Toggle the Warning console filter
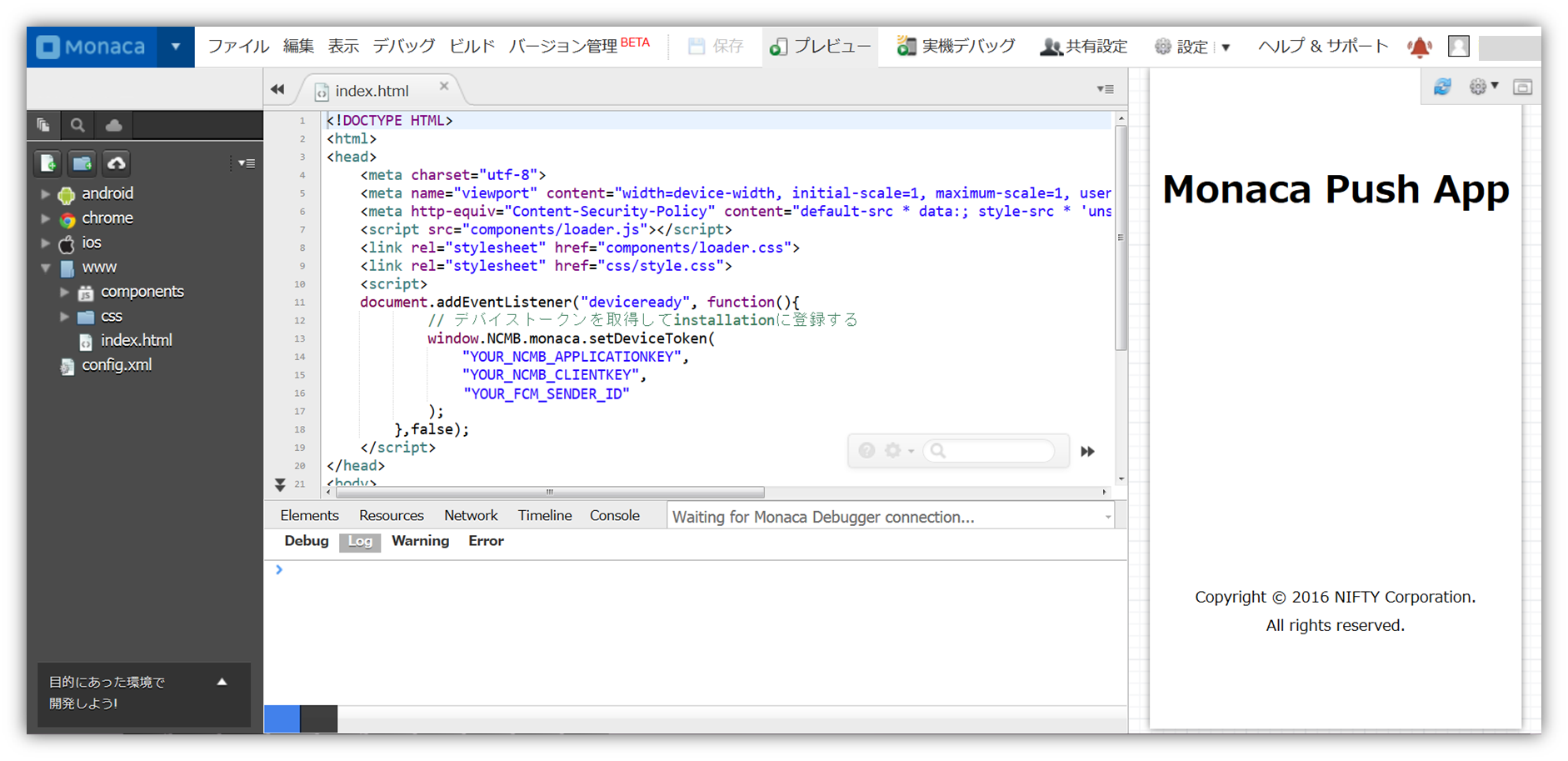This screenshot has height=761, width=1568. [420, 542]
